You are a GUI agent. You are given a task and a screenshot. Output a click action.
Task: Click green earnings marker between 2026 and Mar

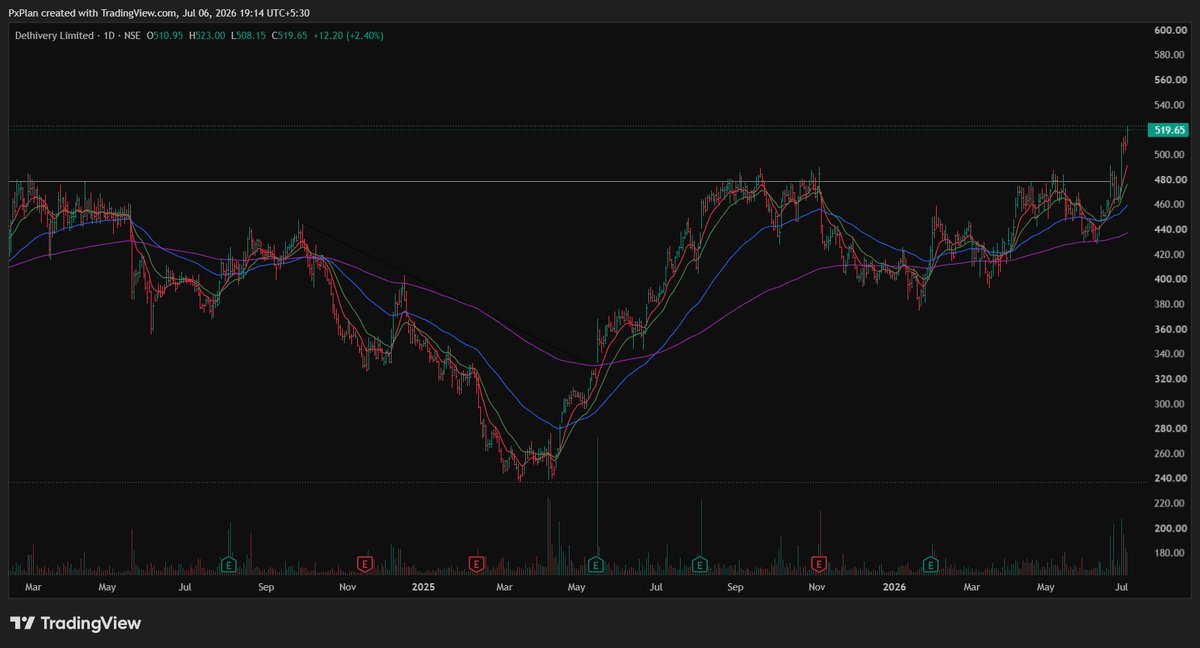930,564
